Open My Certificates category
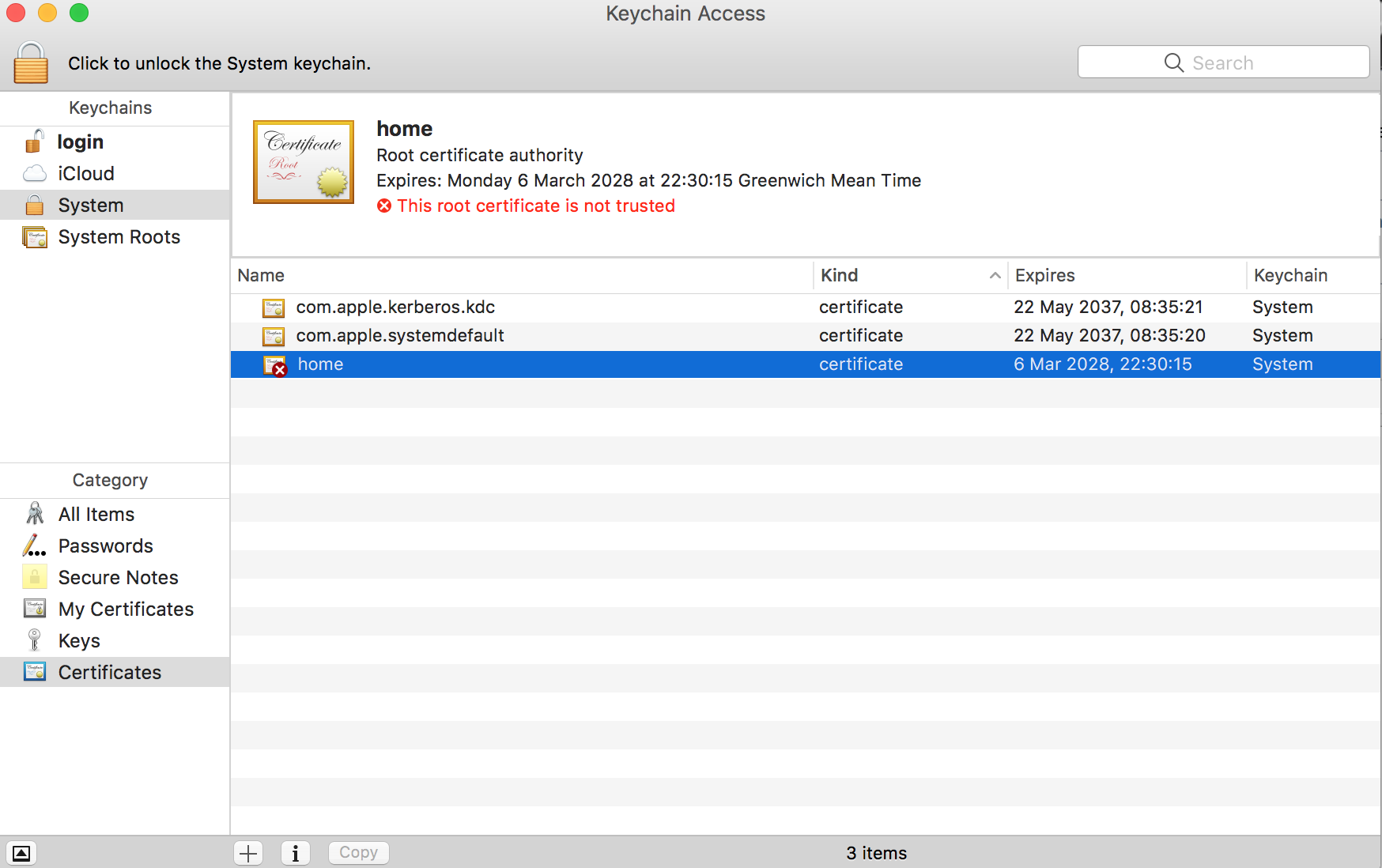Viewport: 1382px width, 868px height. (126, 609)
